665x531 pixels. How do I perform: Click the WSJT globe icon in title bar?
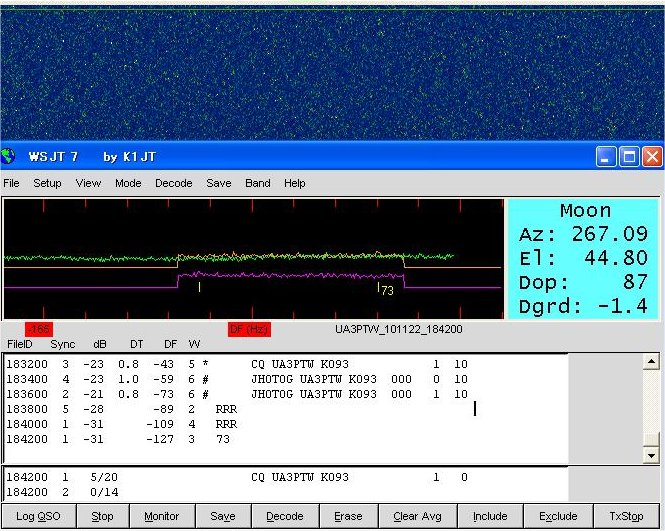click(8, 157)
